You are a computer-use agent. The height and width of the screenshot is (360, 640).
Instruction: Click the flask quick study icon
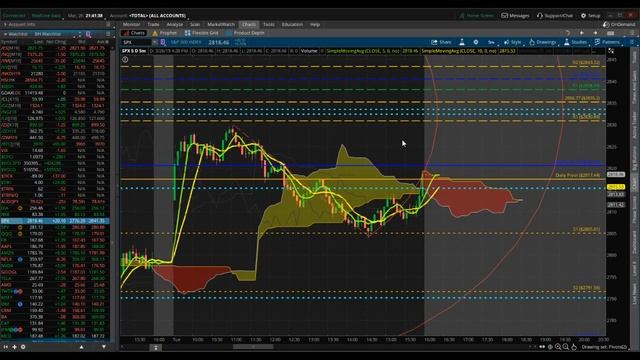pos(462,42)
